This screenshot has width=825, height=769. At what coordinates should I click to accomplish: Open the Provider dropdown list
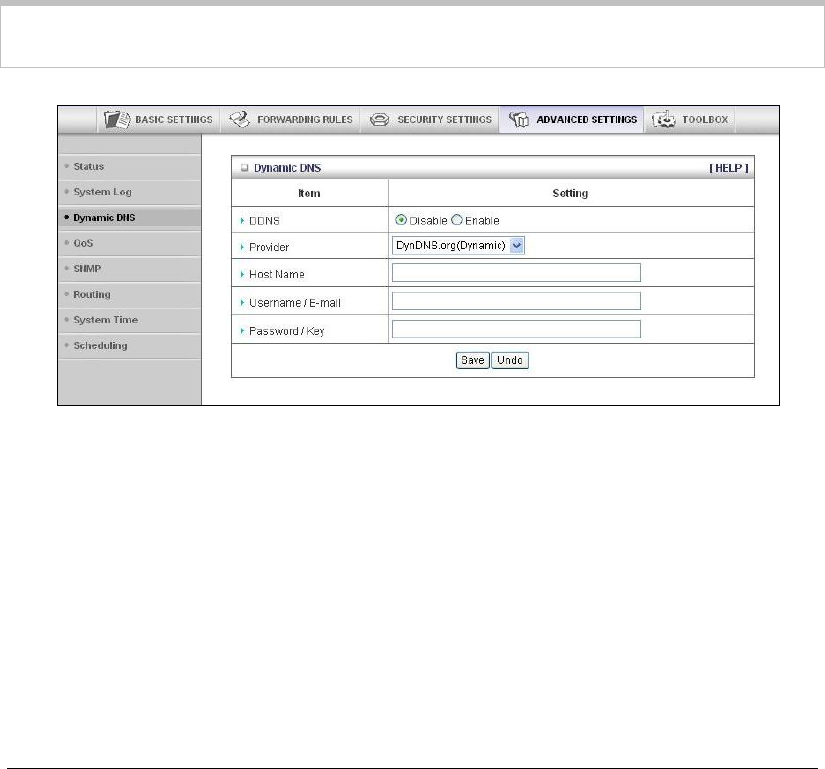click(458, 246)
